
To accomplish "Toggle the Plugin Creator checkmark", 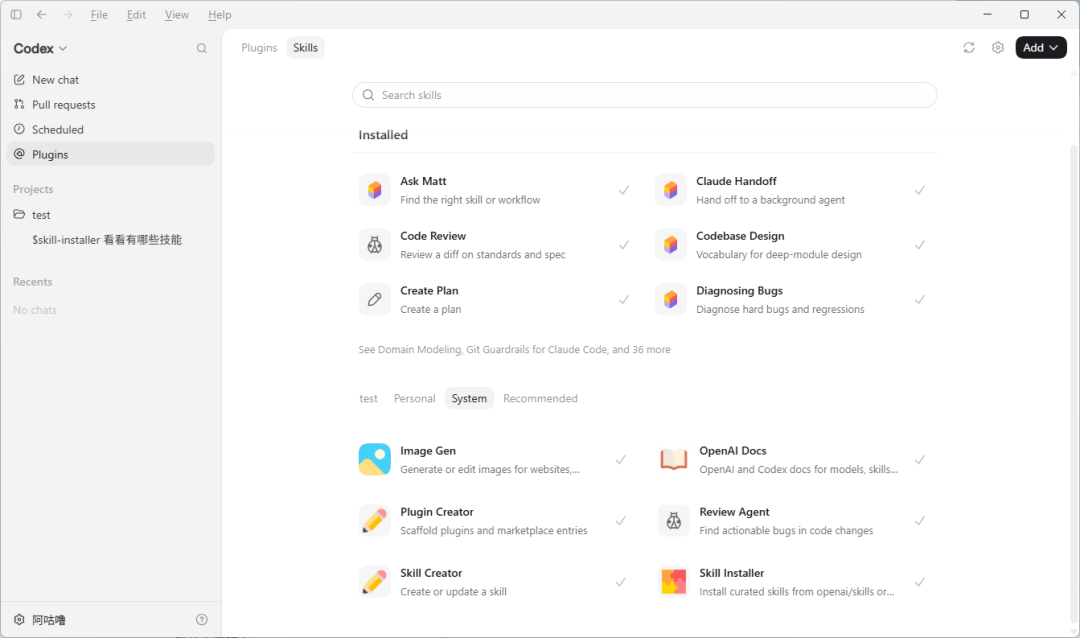I will [x=621, y=521].
